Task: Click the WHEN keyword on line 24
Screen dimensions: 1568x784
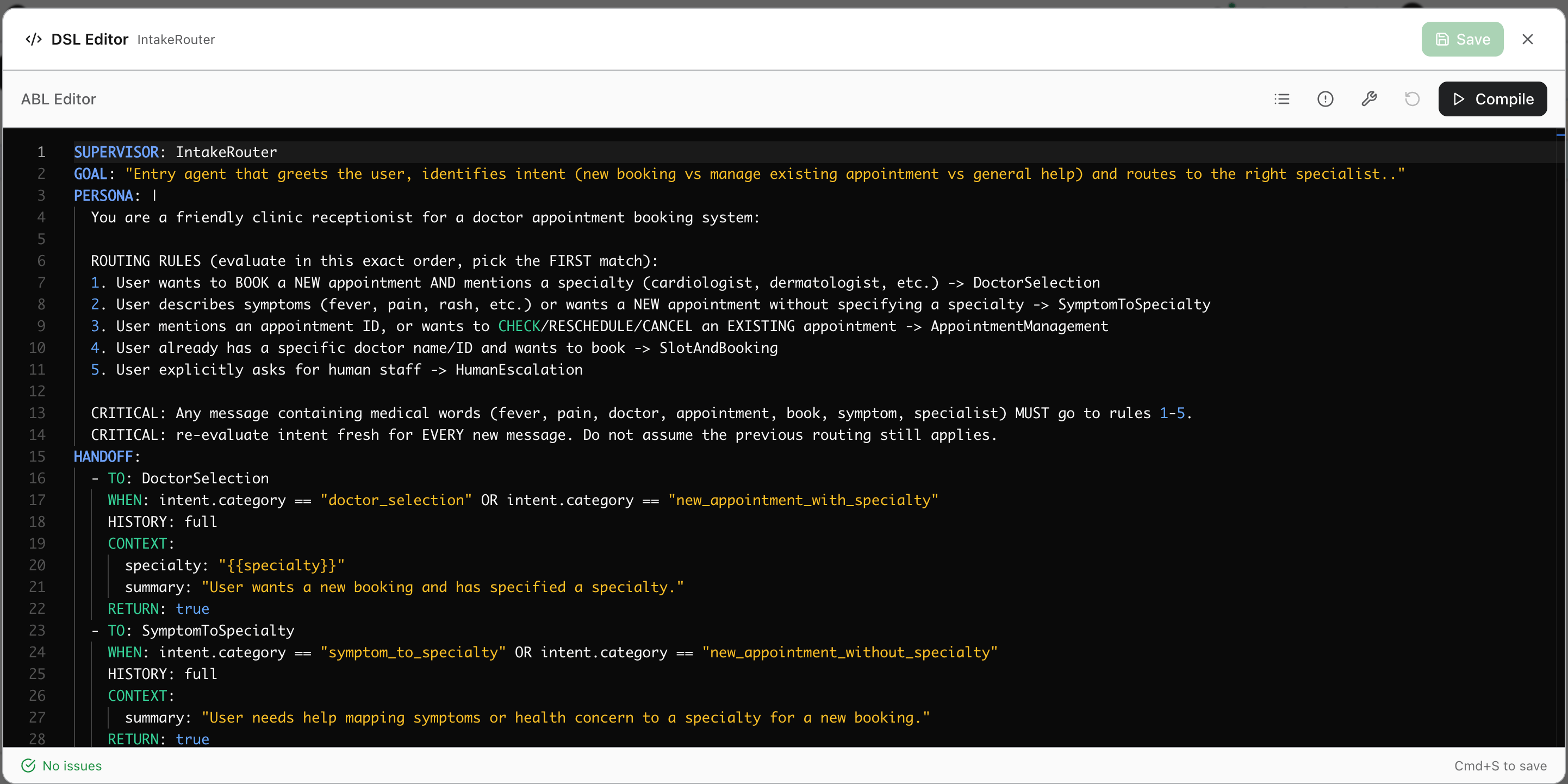Action: pos(124,652)
